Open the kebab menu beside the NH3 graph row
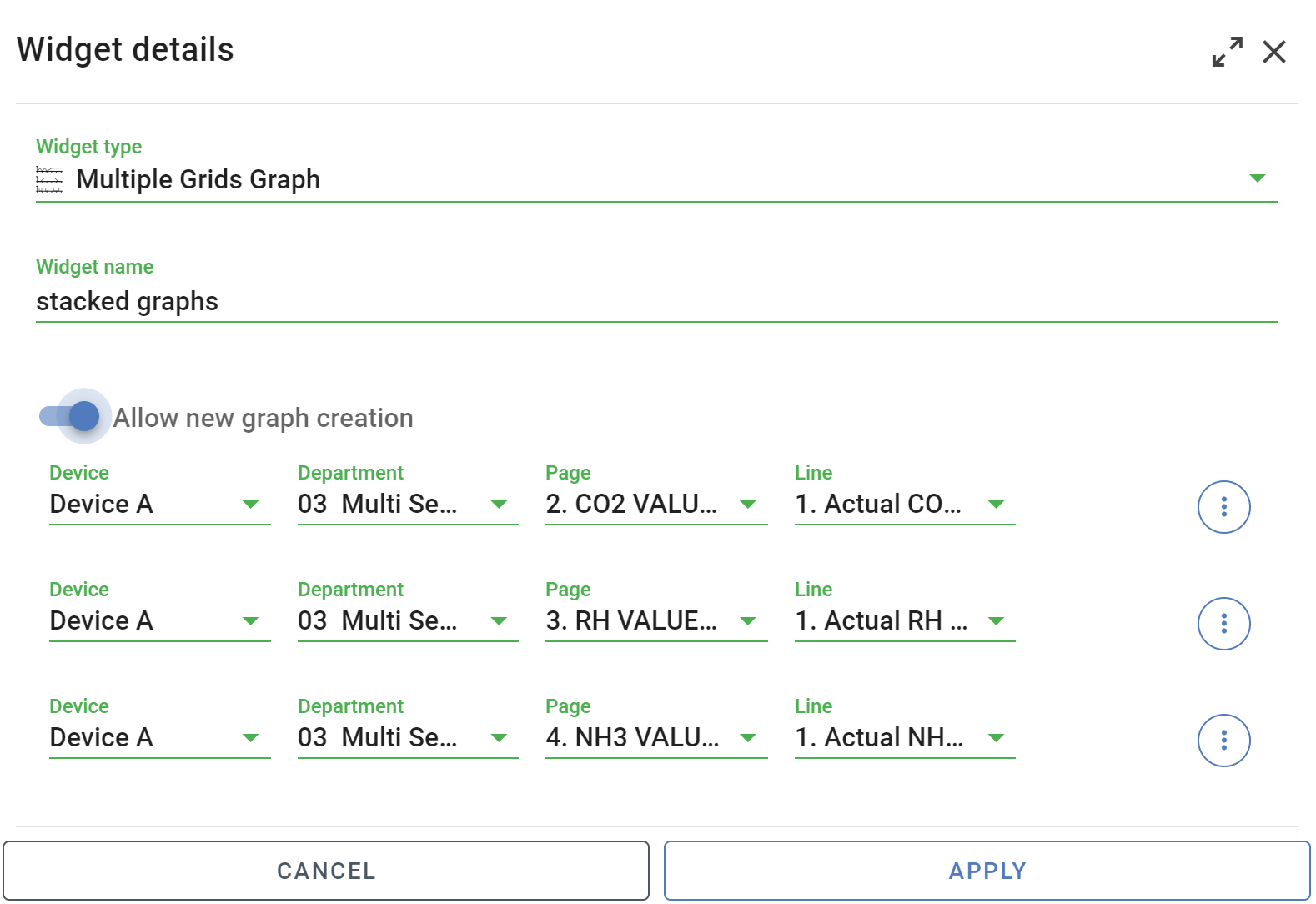The width and height of the screenshot is (1316, 904). pyautogui.click(x=1223, y=740)
